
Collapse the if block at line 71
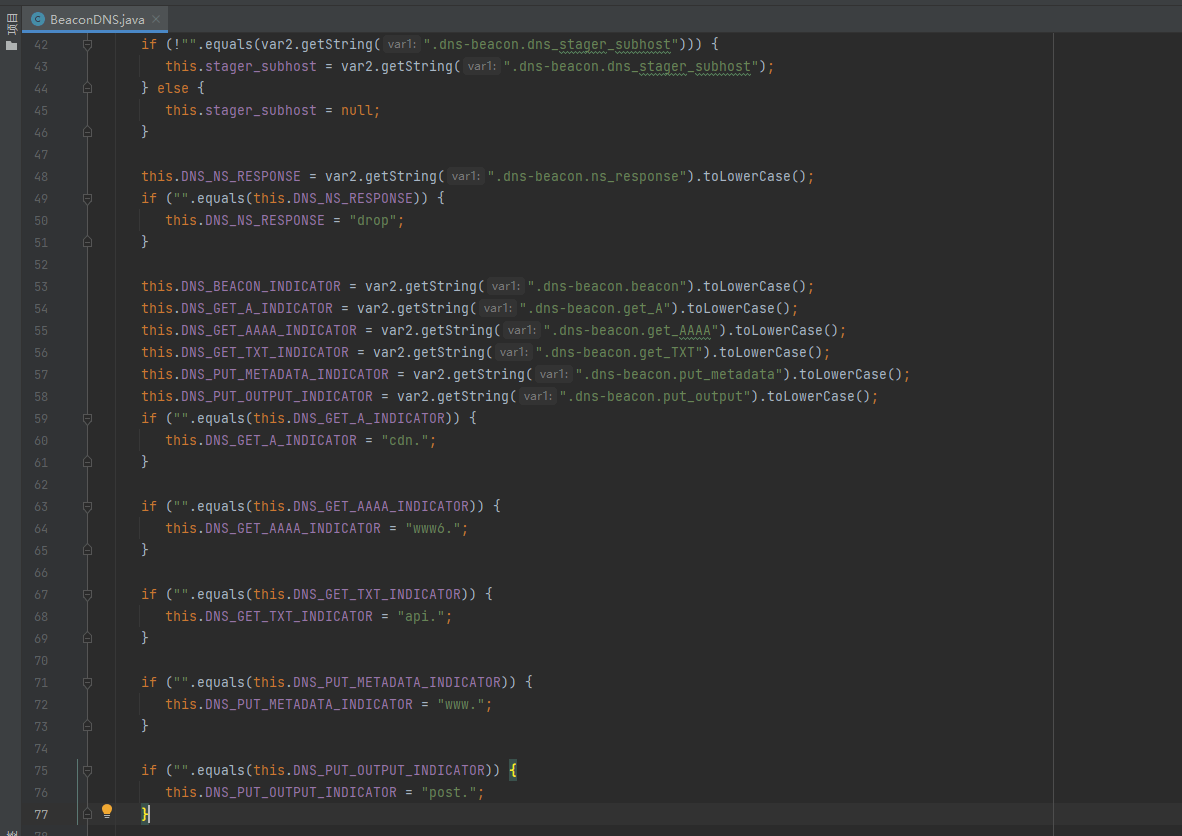coord(87,683)
